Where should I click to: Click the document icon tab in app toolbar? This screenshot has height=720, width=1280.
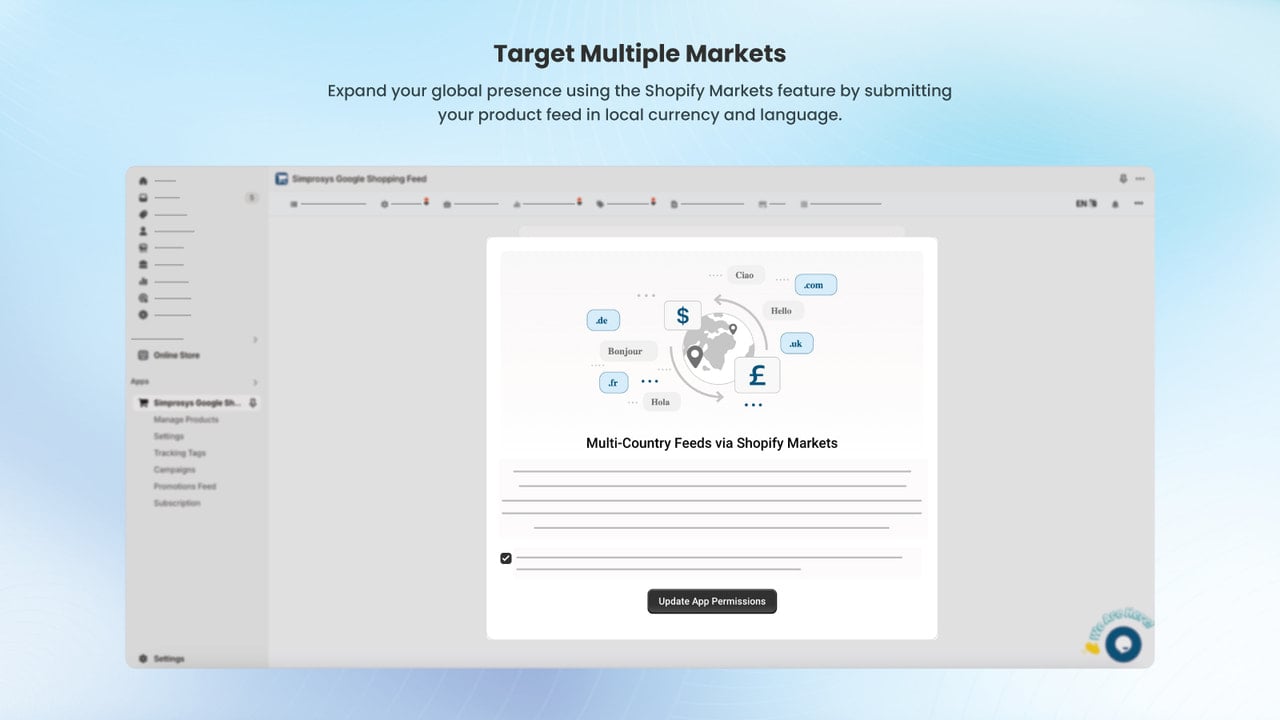pyautogui.click(x=674, y=204)
